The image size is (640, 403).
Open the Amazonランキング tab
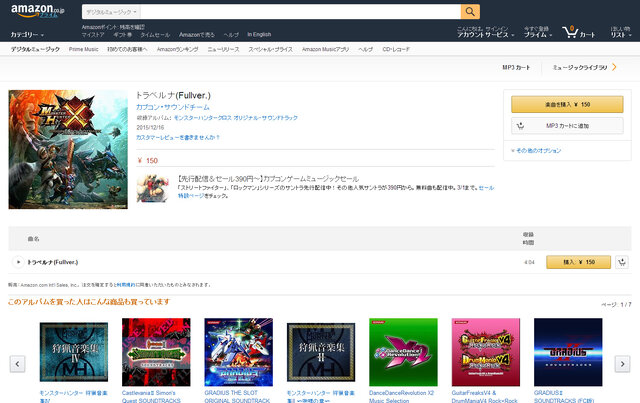pyautogui.click(x=178, y=49)
